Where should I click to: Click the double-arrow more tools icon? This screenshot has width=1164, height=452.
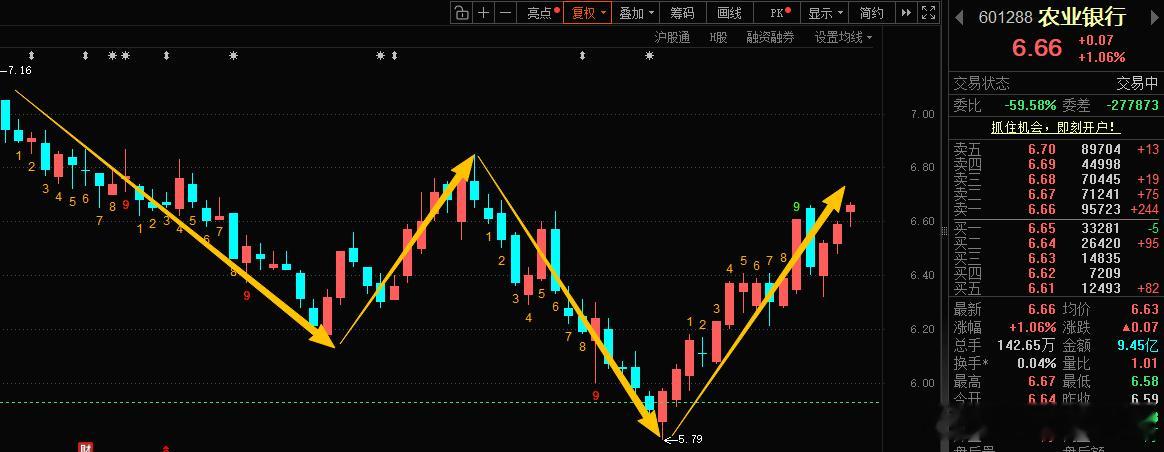(x=906, y=13)
